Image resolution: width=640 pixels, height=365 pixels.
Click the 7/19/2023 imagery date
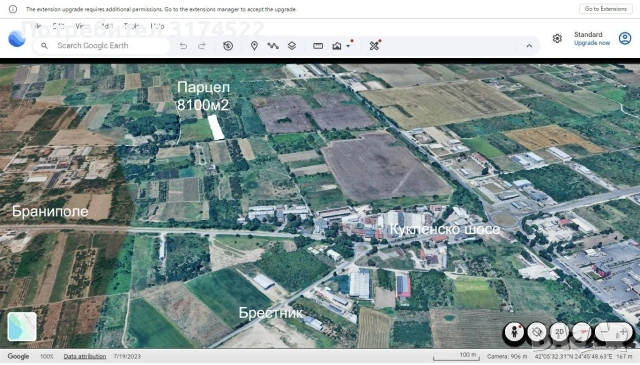point(127,356)
